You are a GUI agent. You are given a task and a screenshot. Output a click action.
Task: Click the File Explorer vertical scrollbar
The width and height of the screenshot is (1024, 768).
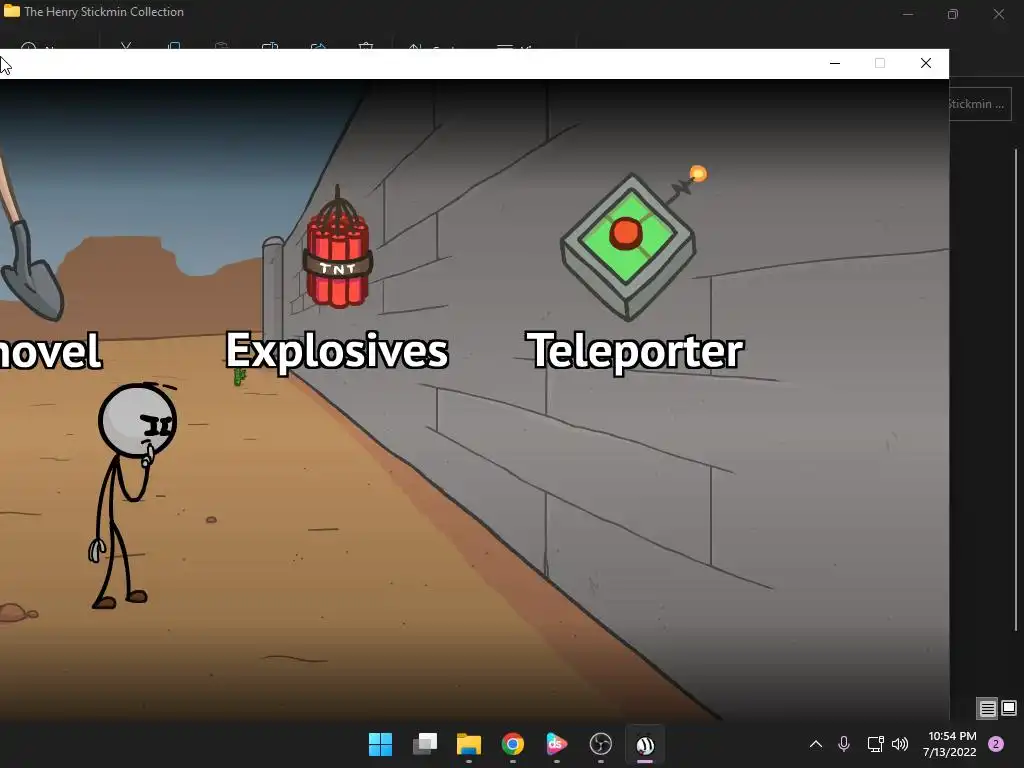click(1016, 389)
